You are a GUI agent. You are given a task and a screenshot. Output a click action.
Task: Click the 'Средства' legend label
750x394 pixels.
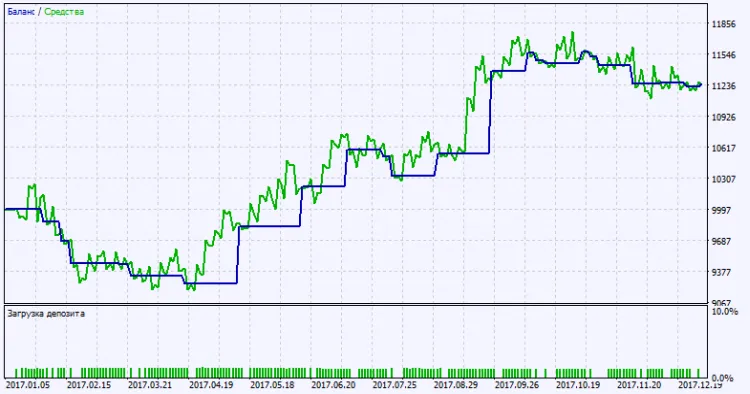pyautogui.click(x=64, y=12)
